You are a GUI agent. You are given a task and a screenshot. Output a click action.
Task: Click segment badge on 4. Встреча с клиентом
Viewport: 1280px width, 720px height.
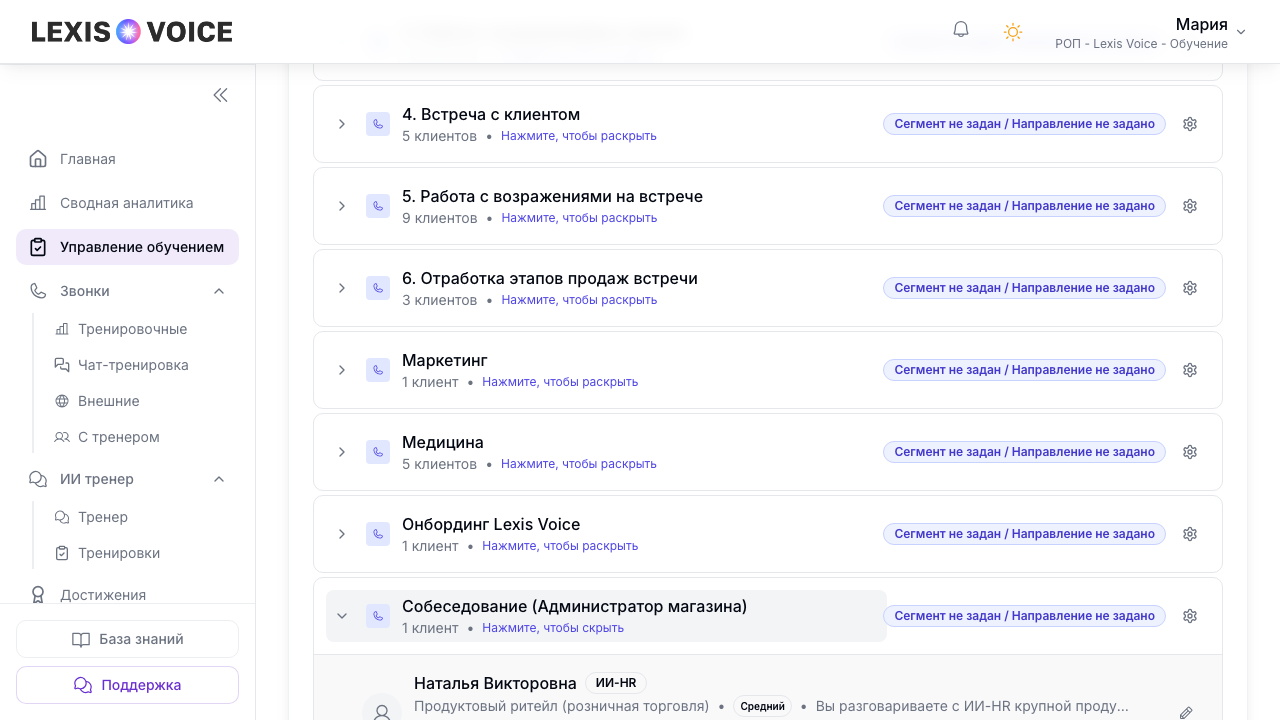pos(1024,124)
